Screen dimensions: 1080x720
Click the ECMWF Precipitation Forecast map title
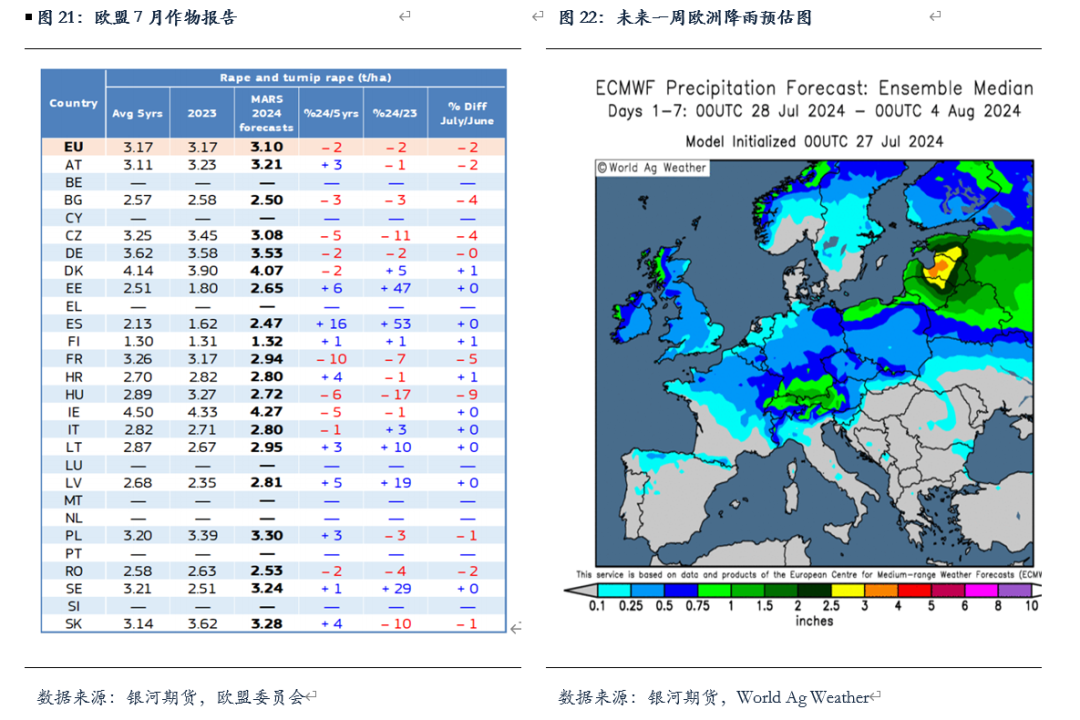pyautogui.click(x=814, y=88)
